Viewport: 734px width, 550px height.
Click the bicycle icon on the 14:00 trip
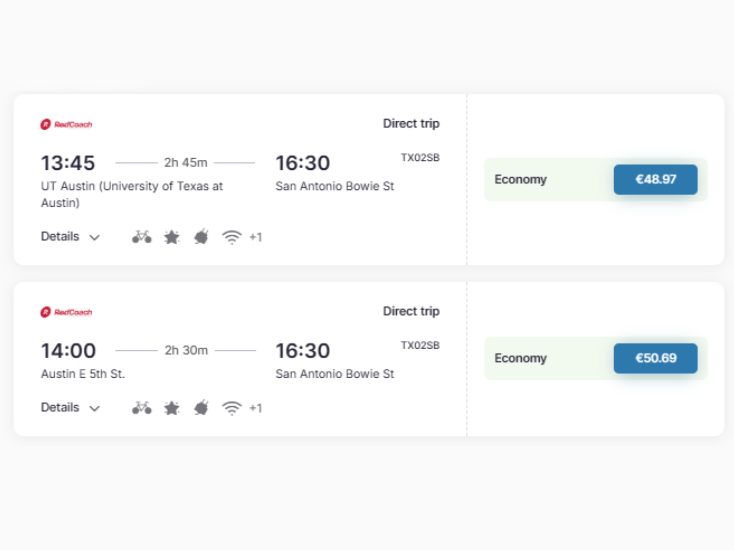(x=141, y=408)
